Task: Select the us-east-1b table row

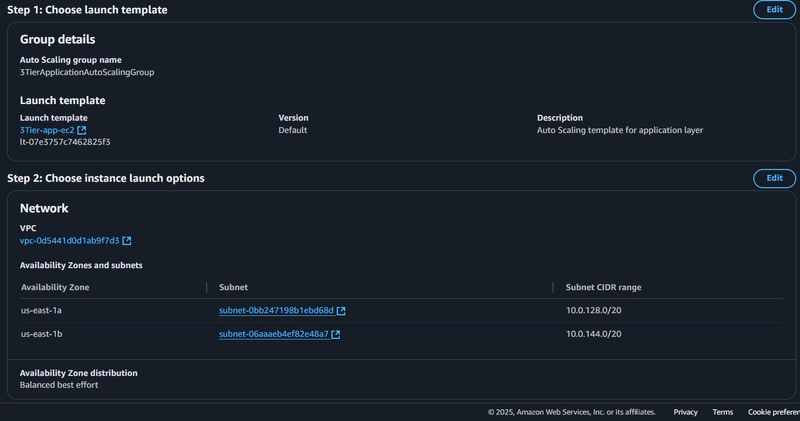Action: pyautogui.click(x=401, y=334)
